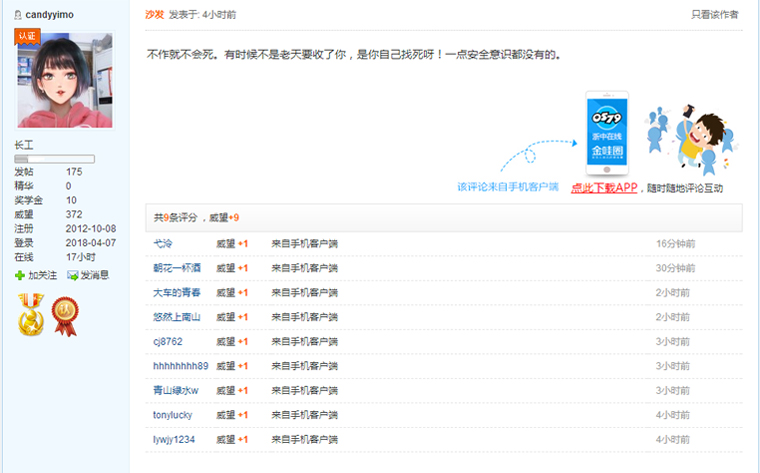Click the 点此下载APP download link
Screen dimensions: 760x473
pos(604,188)
